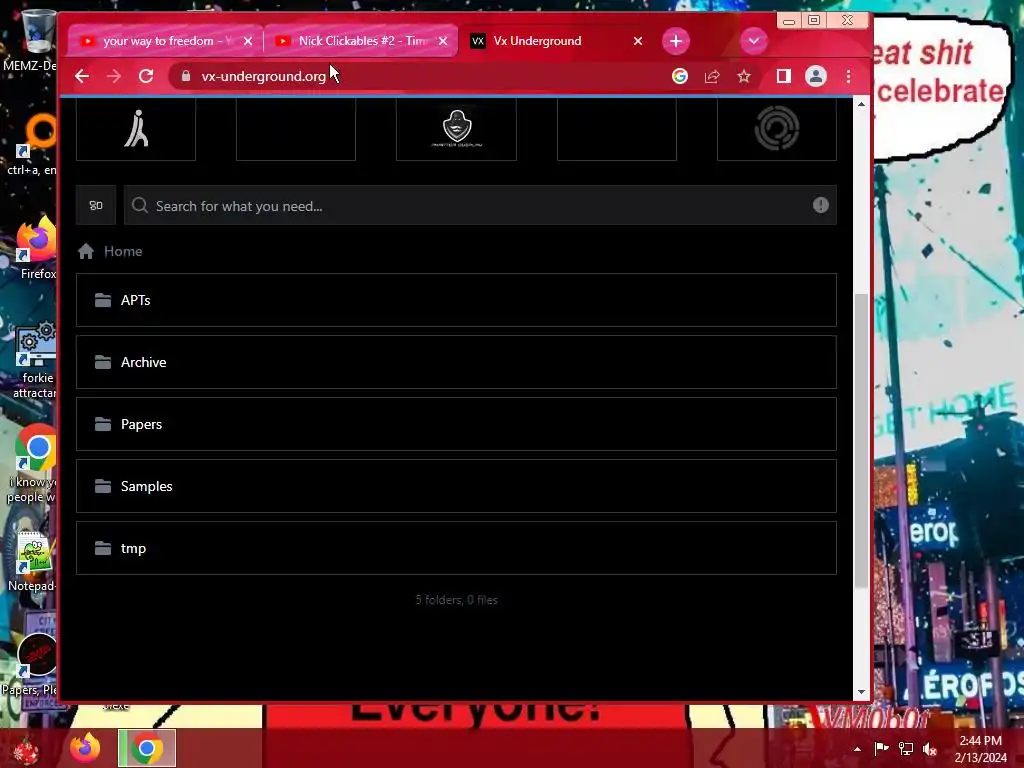
Task: Click the share page icon
Action: click(x=712, y=76)
